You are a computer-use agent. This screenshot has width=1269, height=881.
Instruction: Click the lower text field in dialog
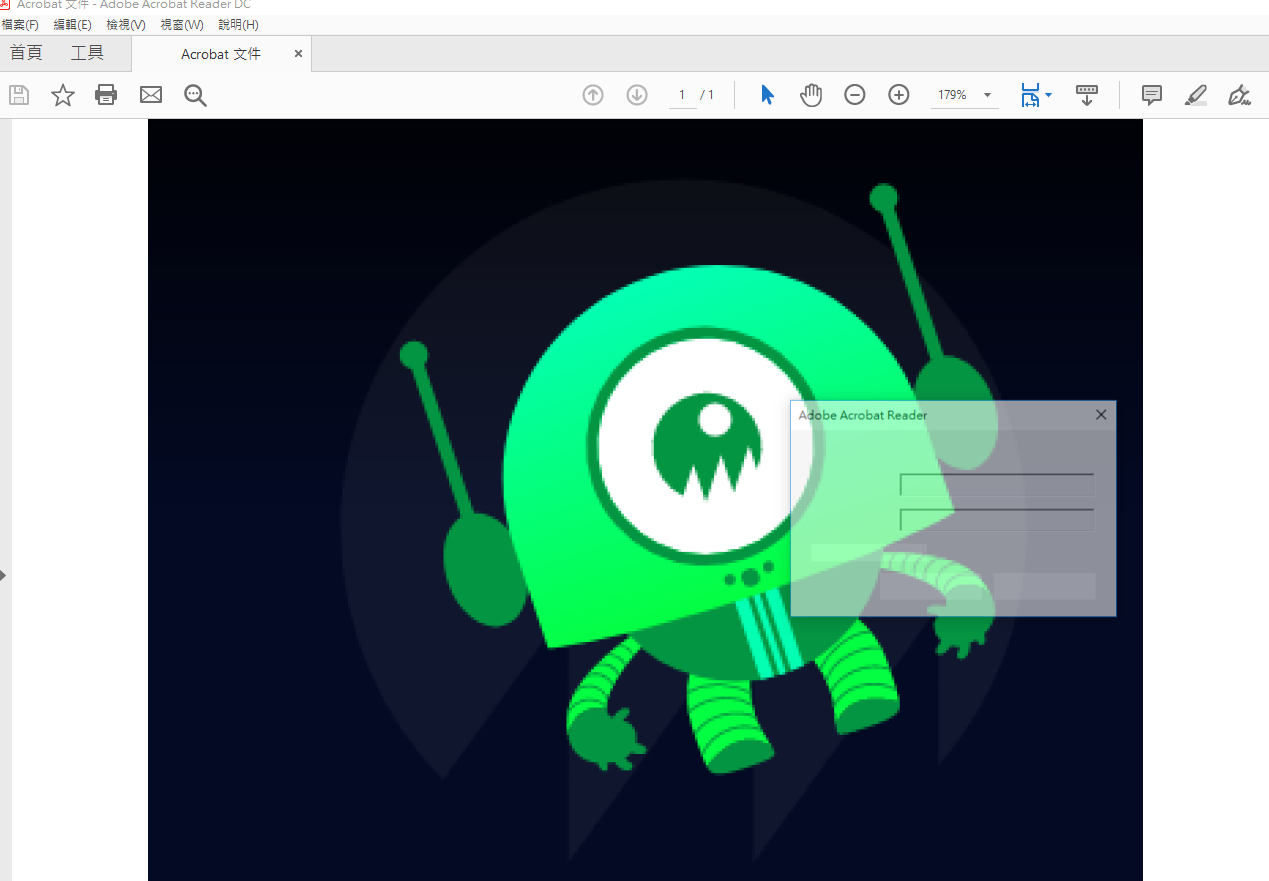pyautogui.click(x=997, y=520)
